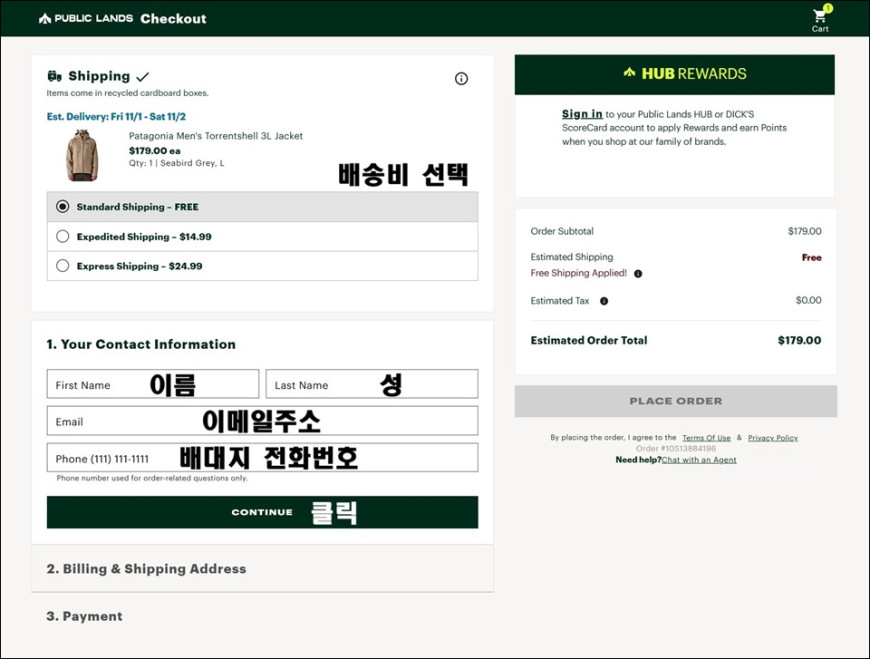Click Qty: 1 | Seabird Grey, L text
The height and width of the screenshot is (659, 870).
[176, 163]
